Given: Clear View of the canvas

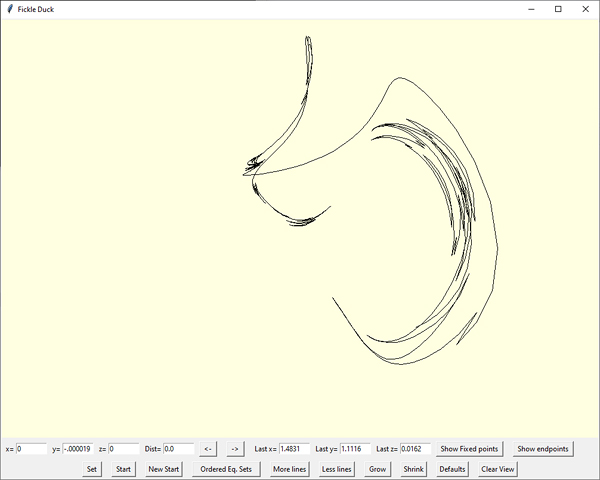Looking at the screenshot, I should (497, 469).
